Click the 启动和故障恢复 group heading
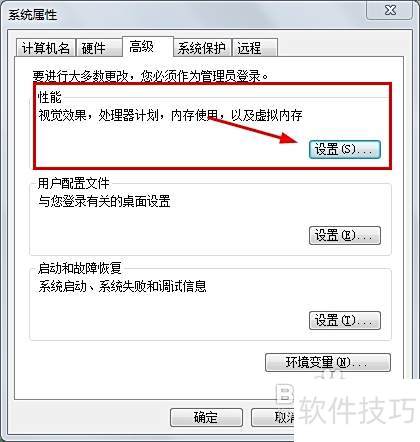The width and height of the screenshot is (420, 442). (80, 268)
